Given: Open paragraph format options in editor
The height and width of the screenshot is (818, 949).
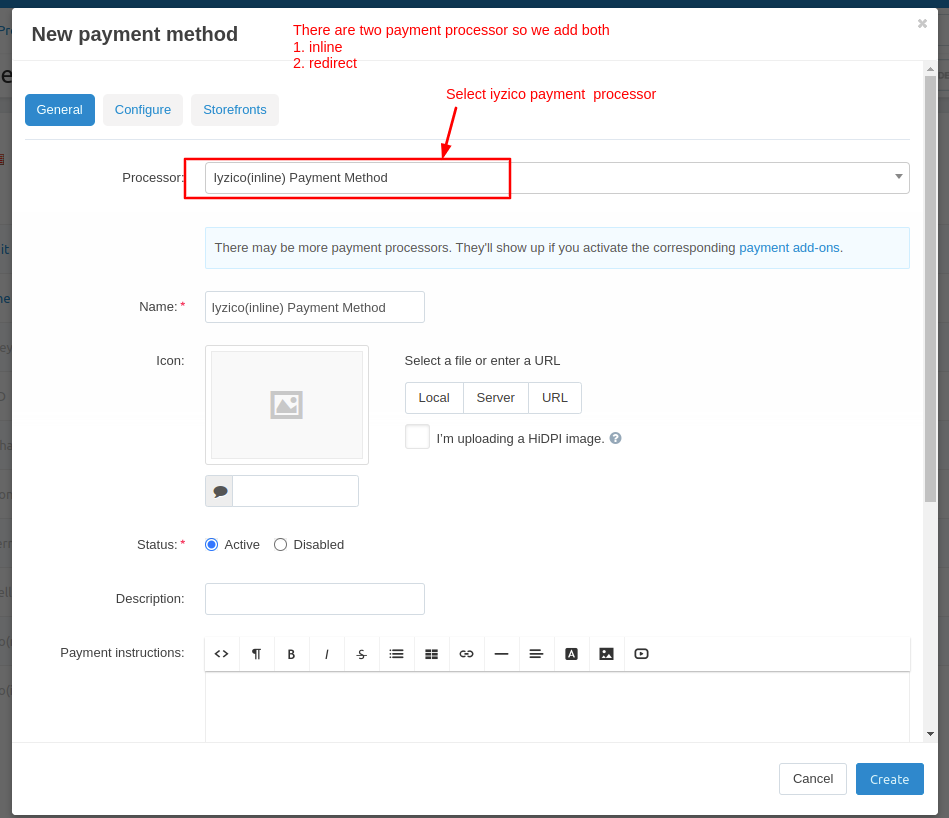Looking at the screenshot, I should click(257, 653).
